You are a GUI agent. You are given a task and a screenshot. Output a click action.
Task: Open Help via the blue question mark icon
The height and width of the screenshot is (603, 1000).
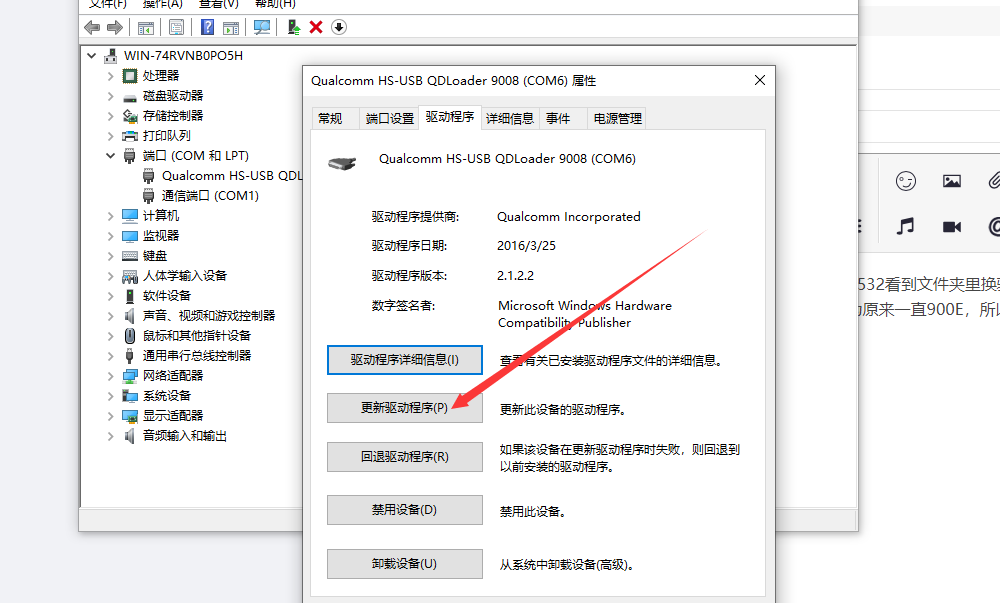pos(206,27)
